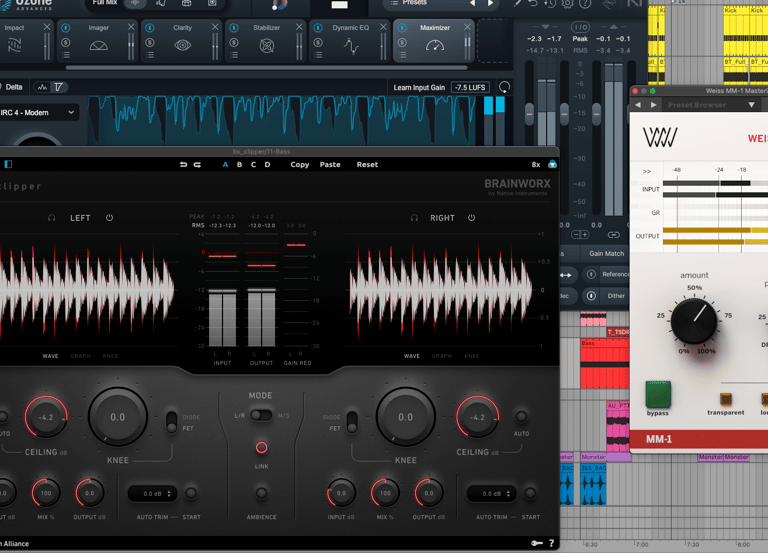The width and height of the screenshot is (768, 553).
Task: Select settings bank B in bx_clipper
Action: point(240,165)
